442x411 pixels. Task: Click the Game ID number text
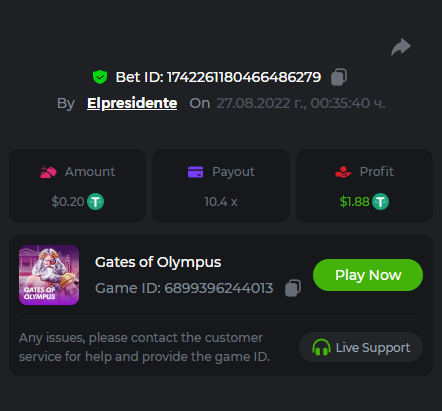coord(219,288)
